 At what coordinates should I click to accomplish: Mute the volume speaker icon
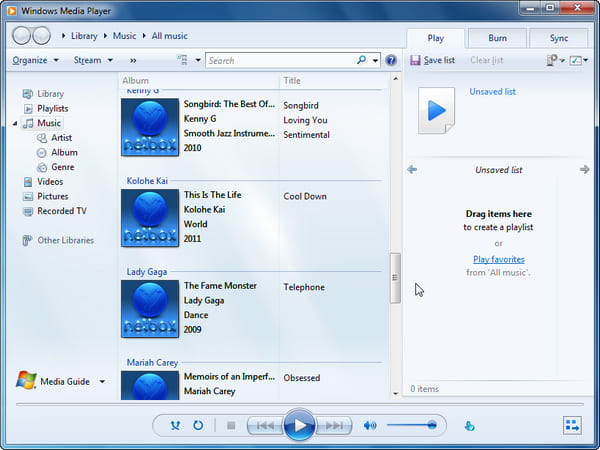[369, 425]
